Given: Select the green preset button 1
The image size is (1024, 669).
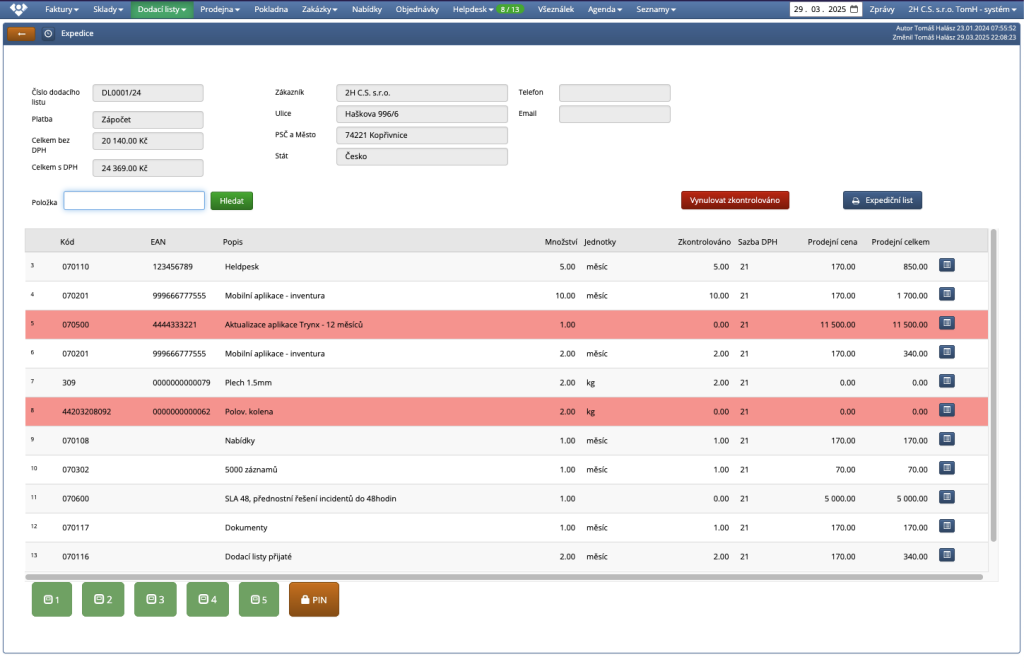Looking at the screenshot, I should (x=52, y=600).
